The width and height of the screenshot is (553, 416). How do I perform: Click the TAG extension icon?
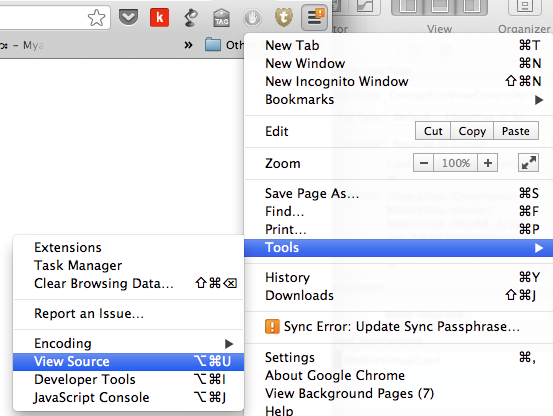point(221,18)
